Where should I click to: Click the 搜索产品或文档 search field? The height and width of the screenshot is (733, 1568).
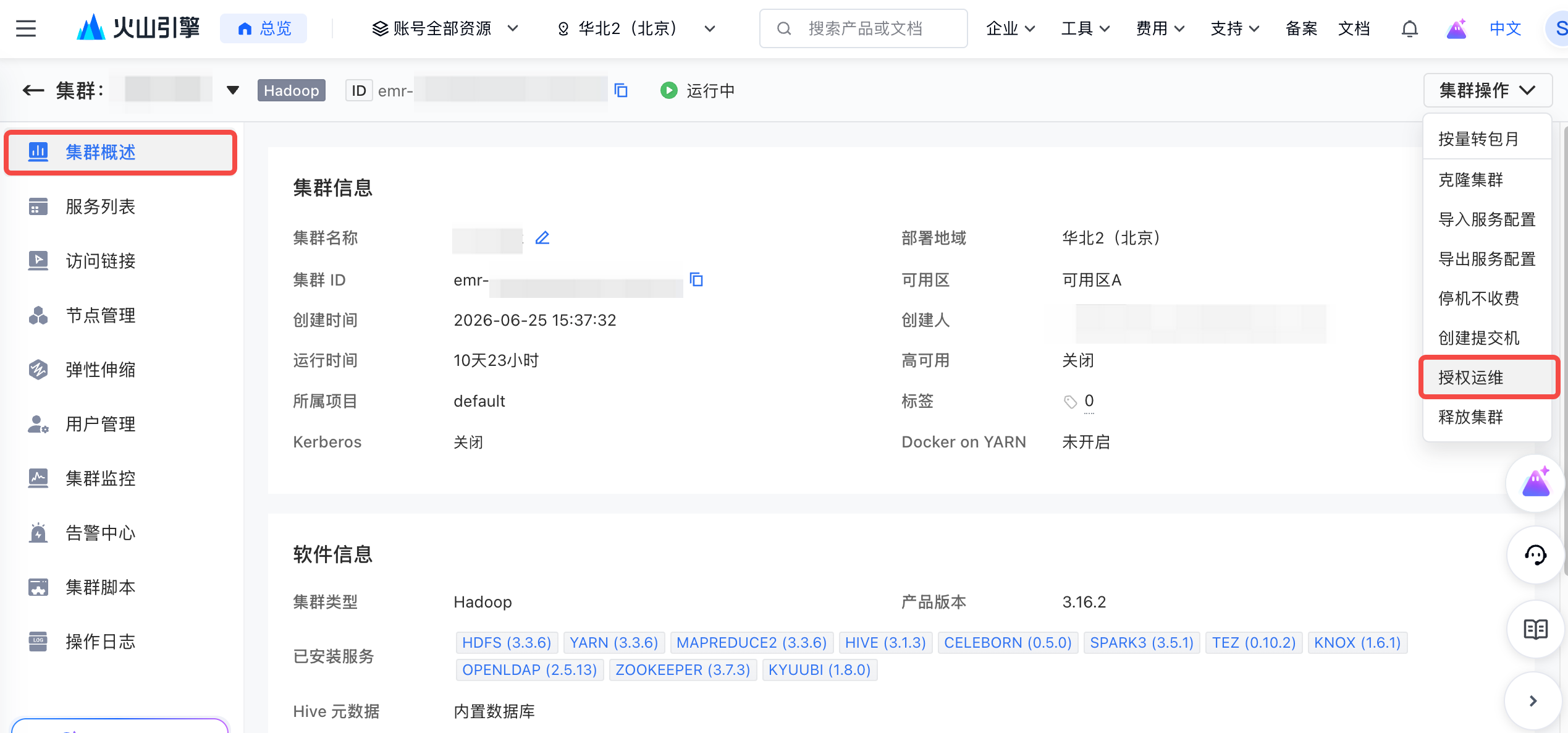click(863, 28)
